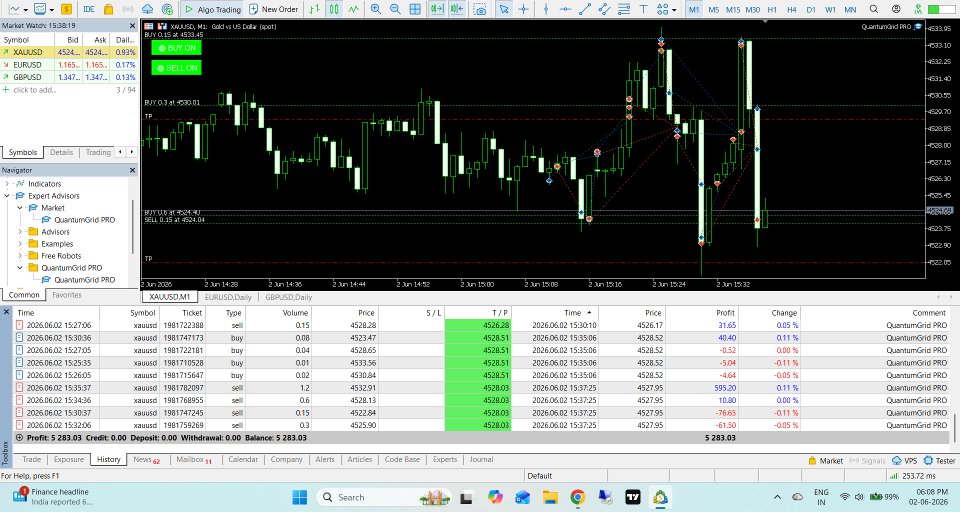The width and height of the screenshot is (960, 512).
Task: Open the chart profiles dropdown arrow
Action: tap(51, 10)
